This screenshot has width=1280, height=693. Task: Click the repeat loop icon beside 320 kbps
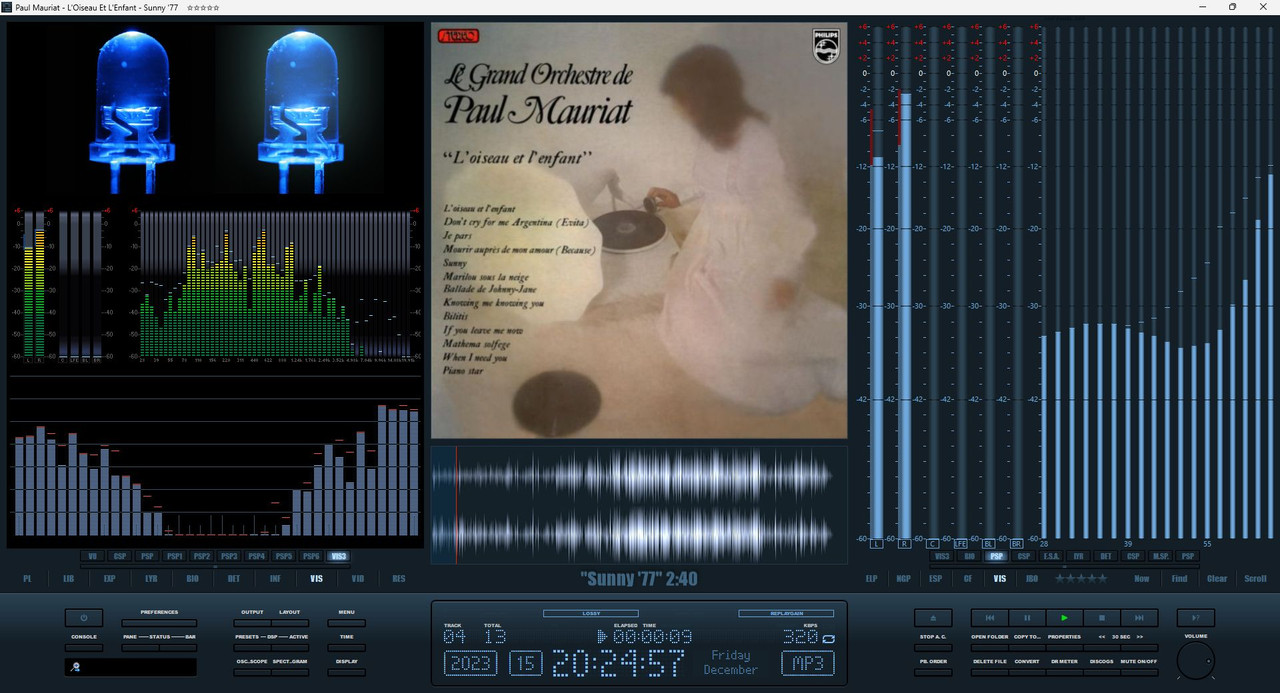point(828,637)
